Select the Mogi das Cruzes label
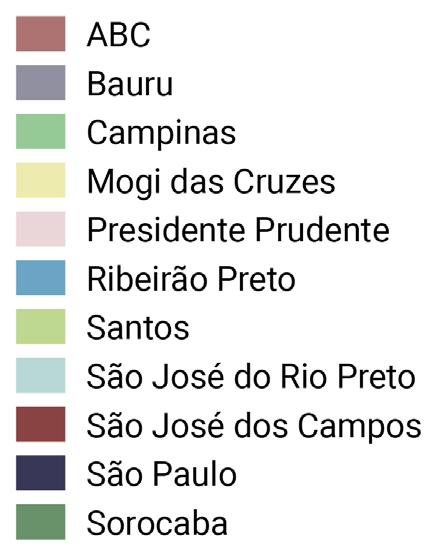 [x=211, y=182]
